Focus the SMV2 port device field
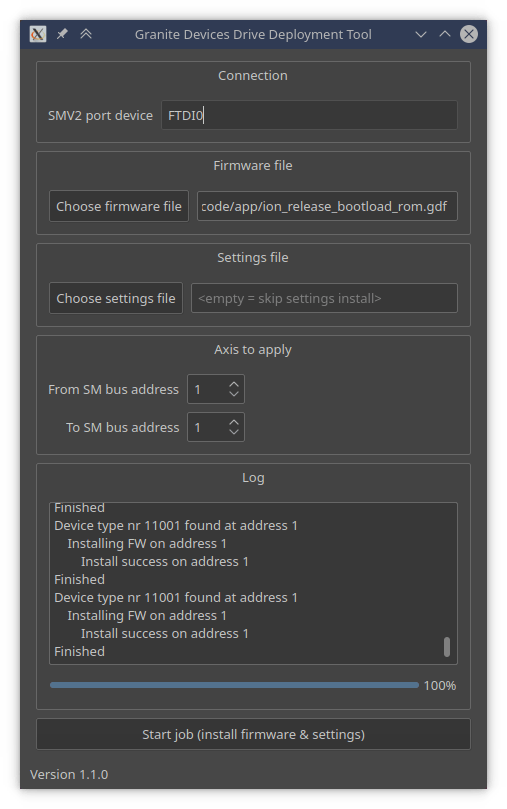This screenshot has height=809, width=507. click(309, 115)
